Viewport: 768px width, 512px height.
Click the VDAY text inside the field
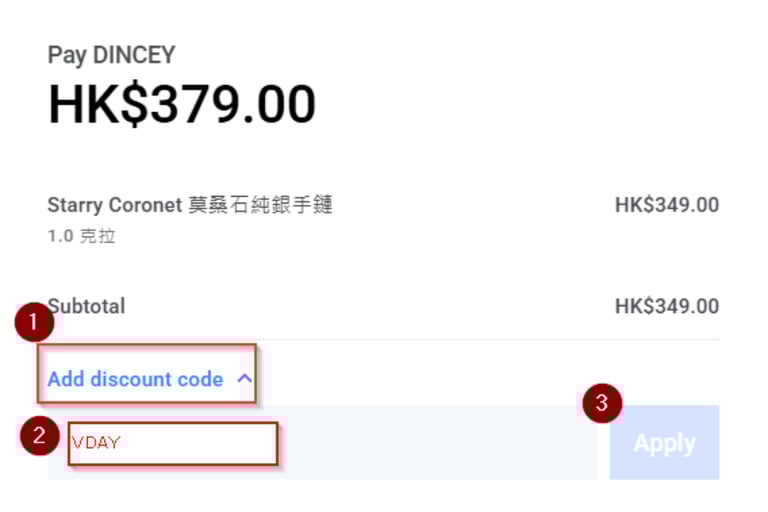coord(96,443)
